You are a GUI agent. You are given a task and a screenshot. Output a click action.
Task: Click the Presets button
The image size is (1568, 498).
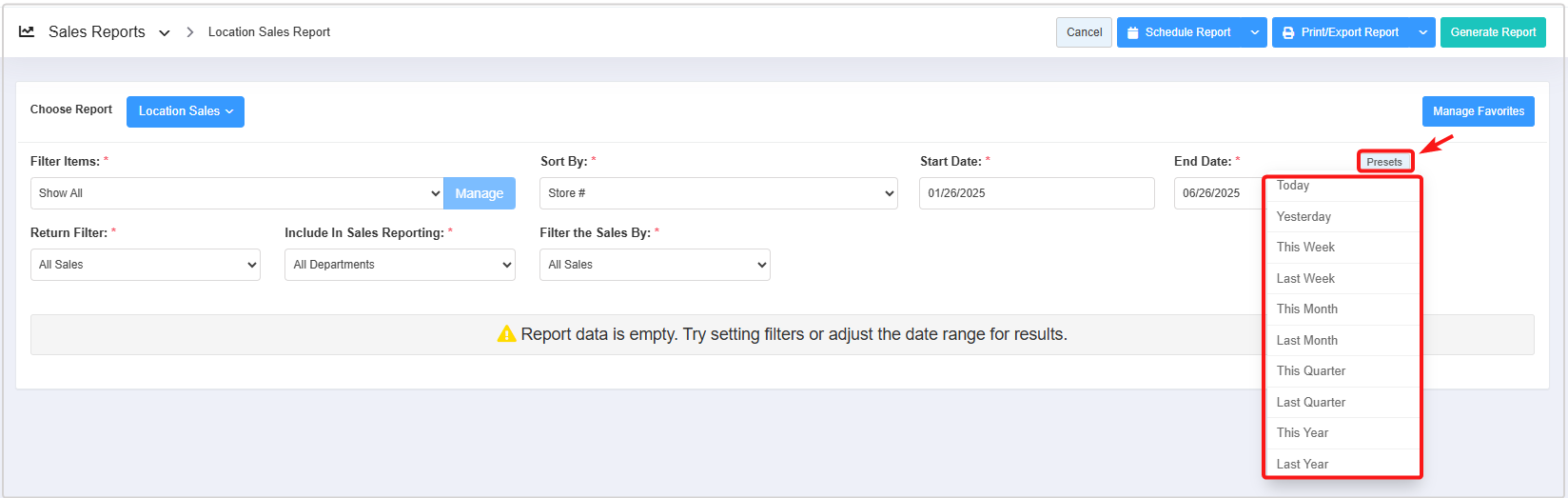(1383, 162)
